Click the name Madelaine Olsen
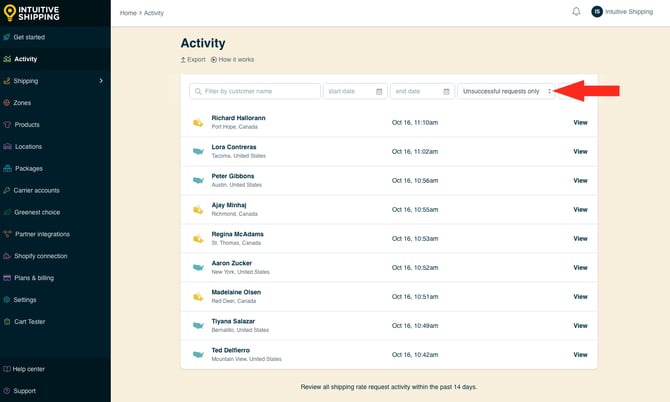This screenshot has height=402, width=670. [236, 292]
